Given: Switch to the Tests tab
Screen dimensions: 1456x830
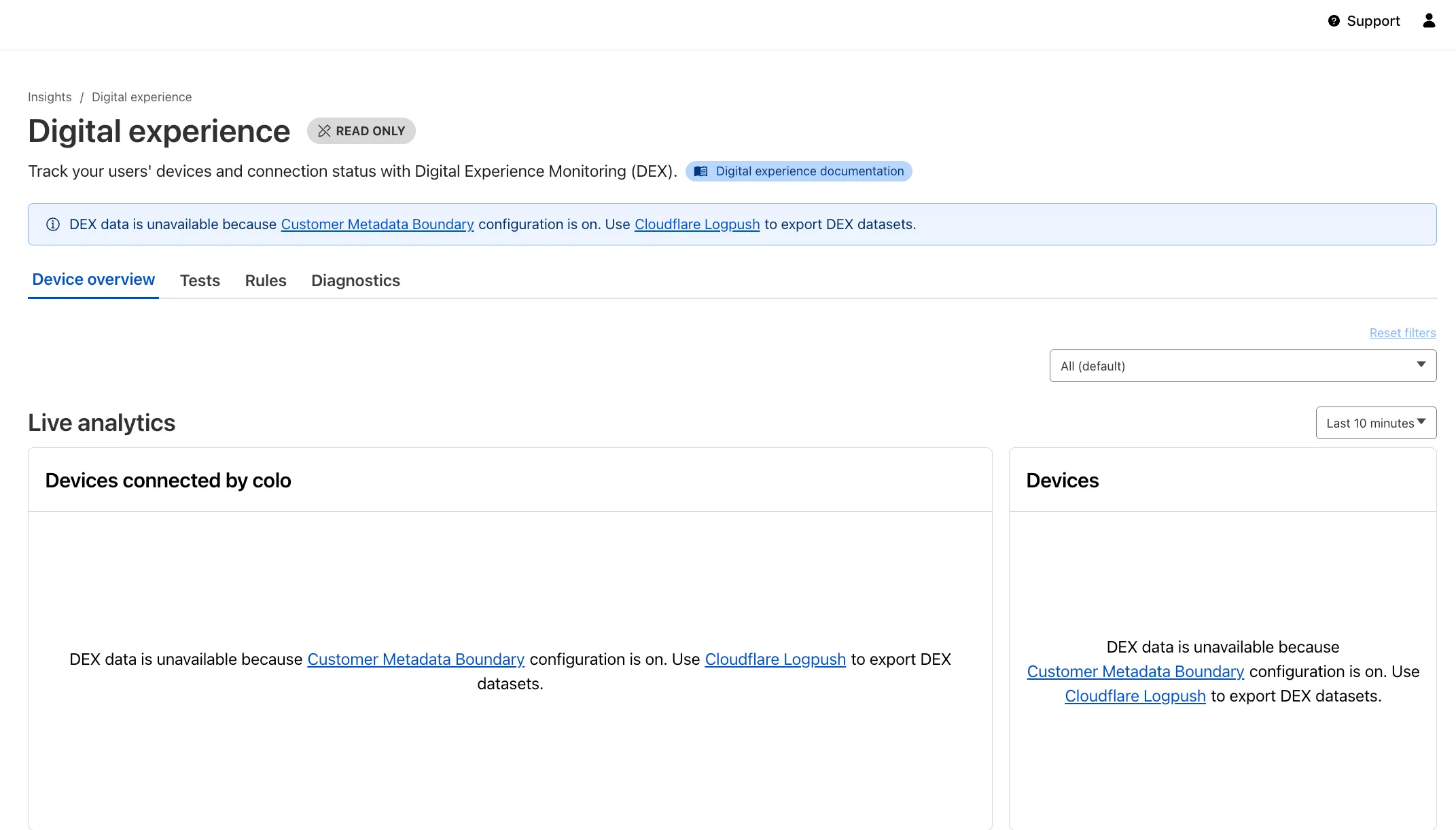Looking at the screenshot, I should click(x=200, y=280).
